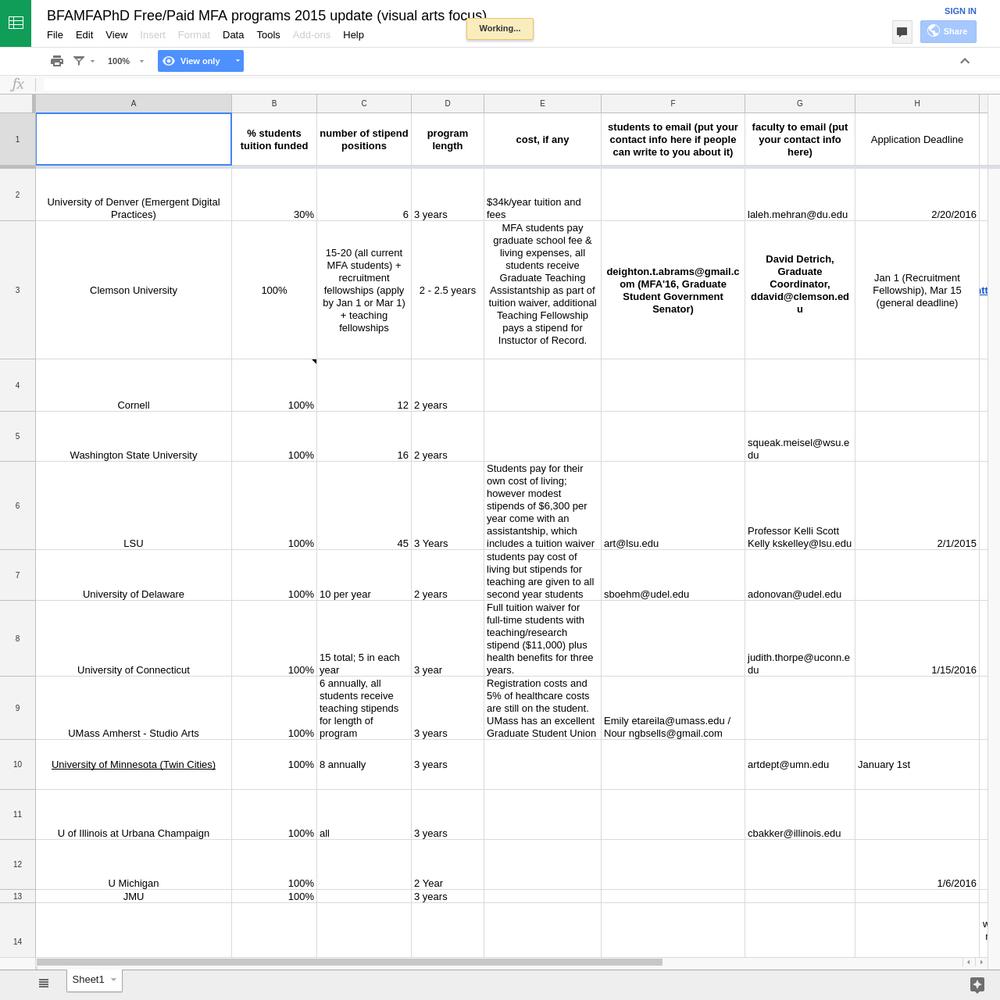Collapse the menus with the up chevron

click(964, 61)
